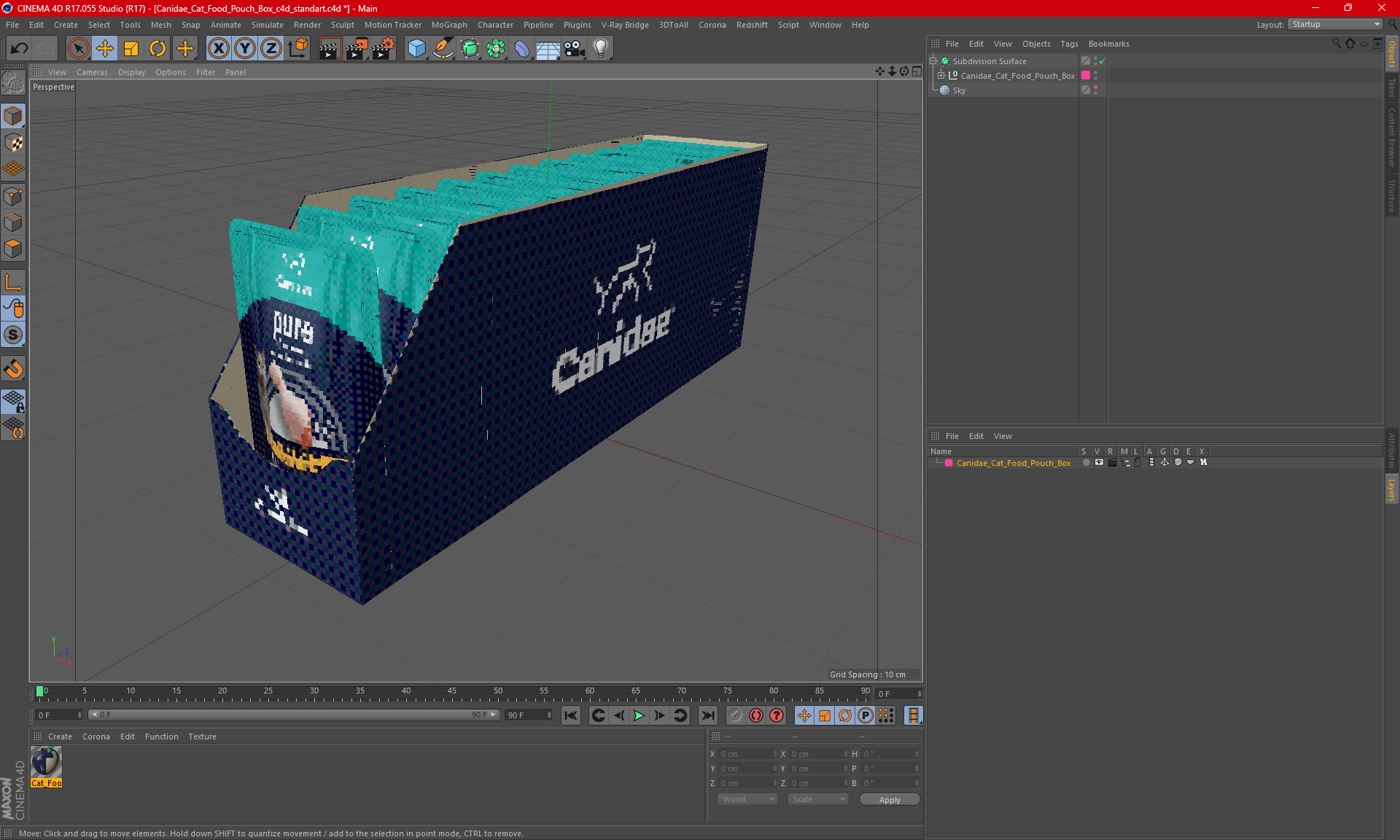
Task: Toggle layer Lock for Canidae layer
Action: point(1137,462)
